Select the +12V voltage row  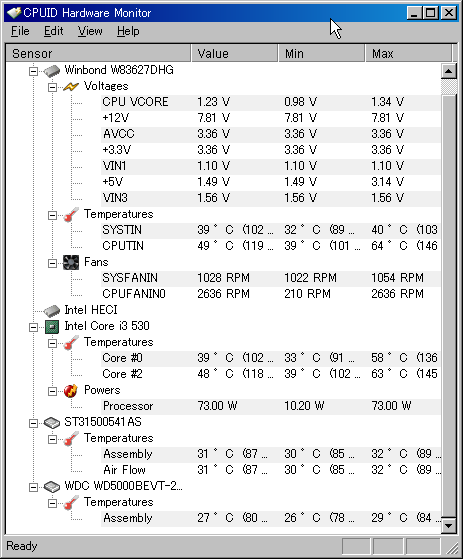[271, 118]
